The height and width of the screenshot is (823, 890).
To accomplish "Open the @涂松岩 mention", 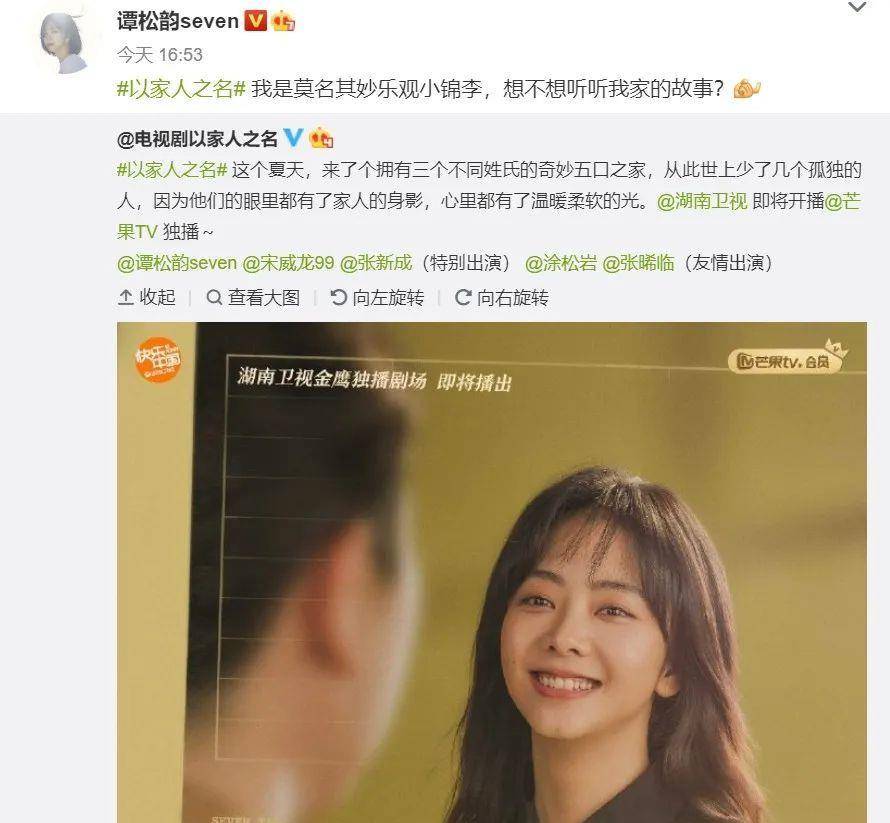I will point(561,263).
